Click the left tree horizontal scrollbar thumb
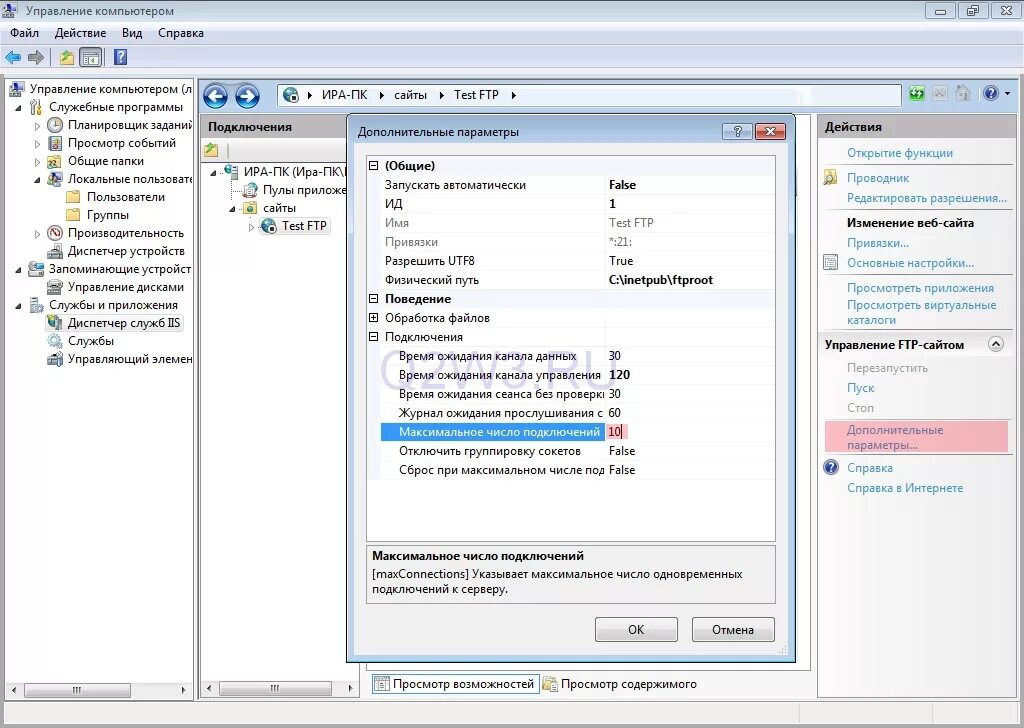 coord(77,689)
